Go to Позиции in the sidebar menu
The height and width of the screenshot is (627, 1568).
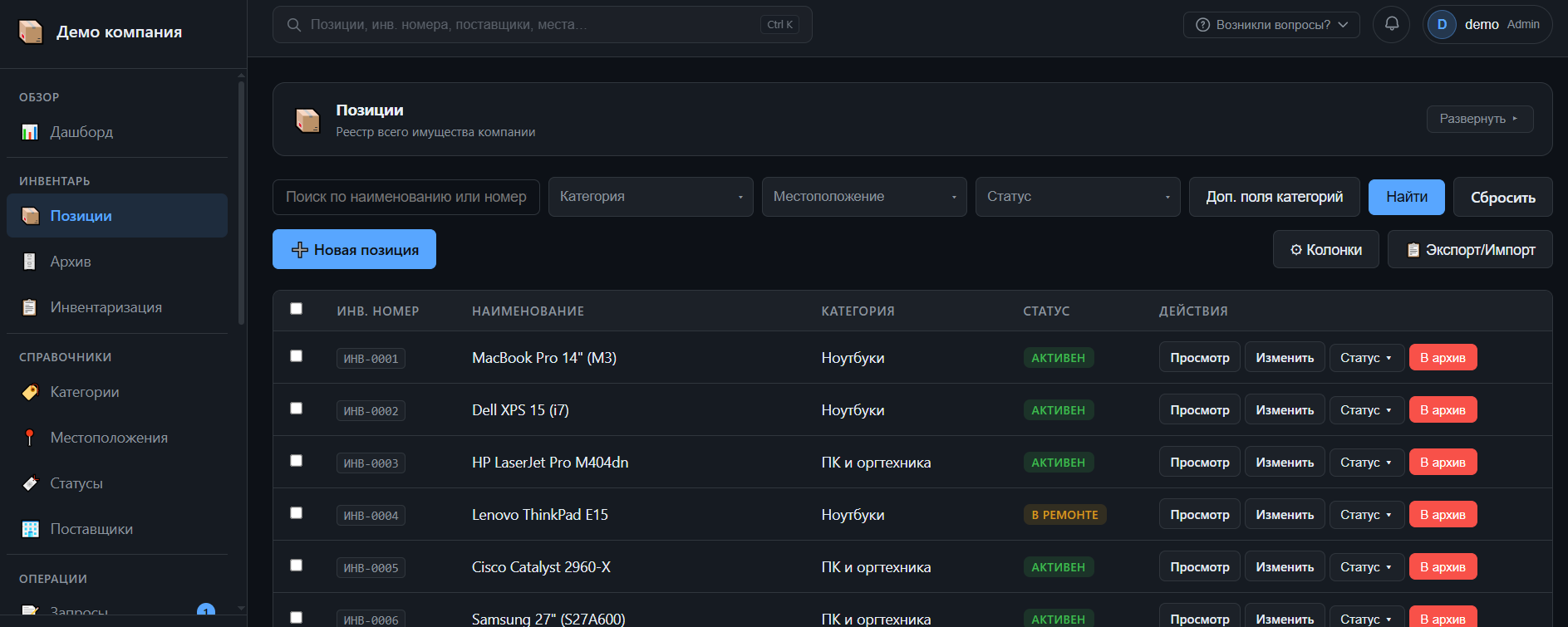click(117, 216)
